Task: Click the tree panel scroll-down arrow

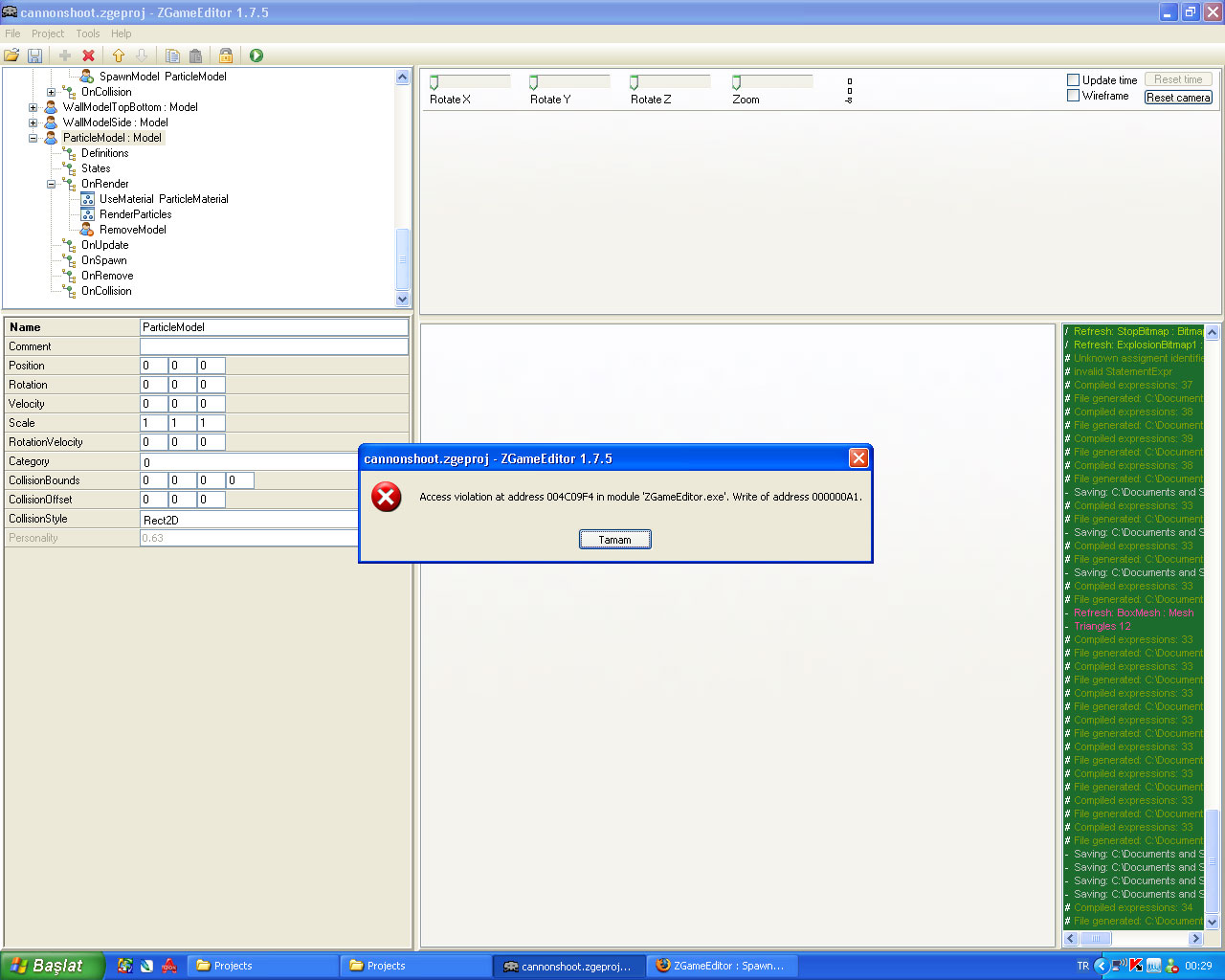Action: pos(402,299)
